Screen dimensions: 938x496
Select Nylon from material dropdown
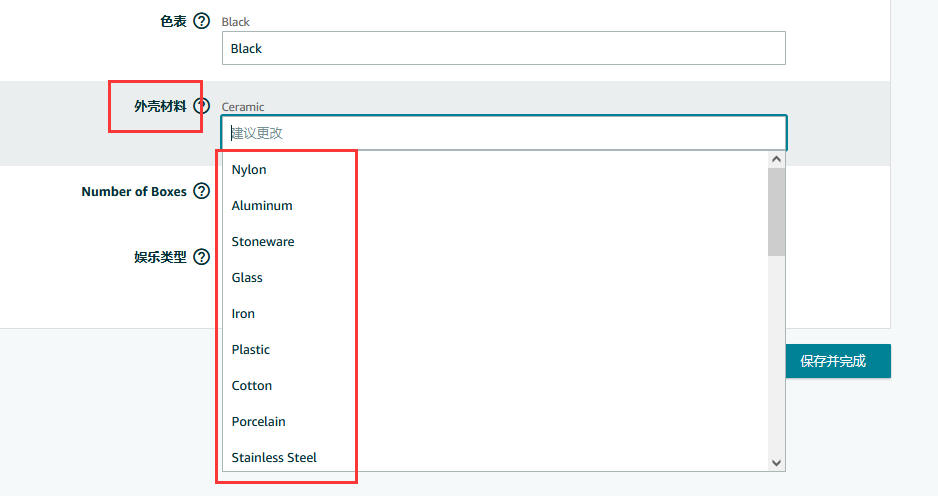[x=249, y=170]
